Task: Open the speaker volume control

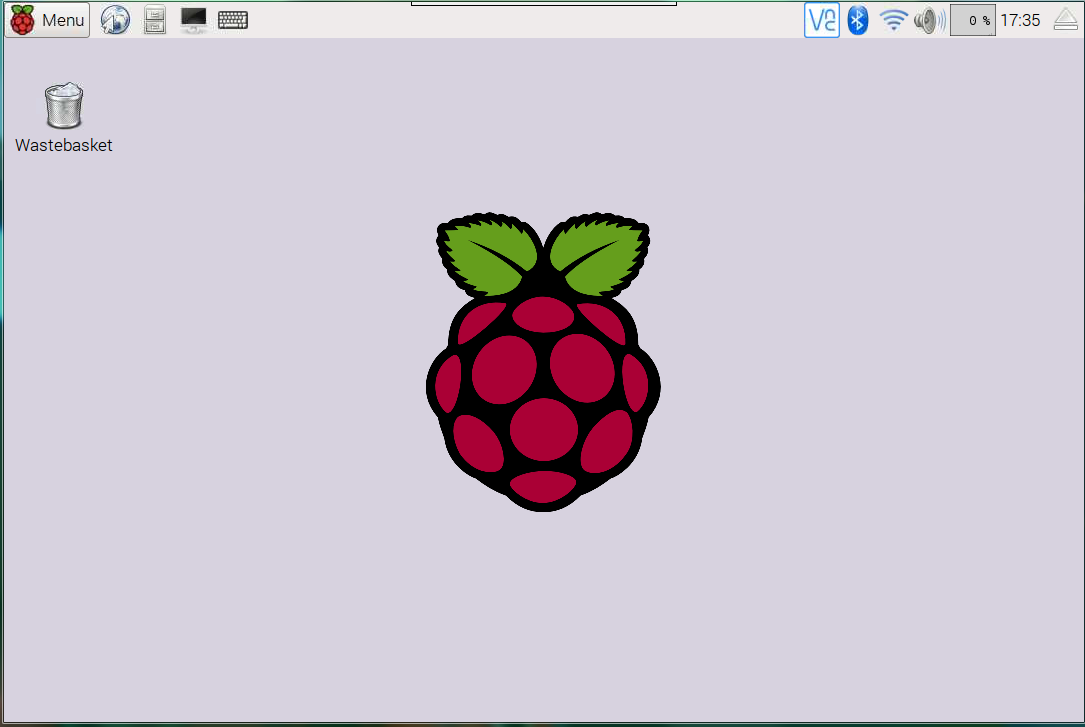Action: point(929,20)
